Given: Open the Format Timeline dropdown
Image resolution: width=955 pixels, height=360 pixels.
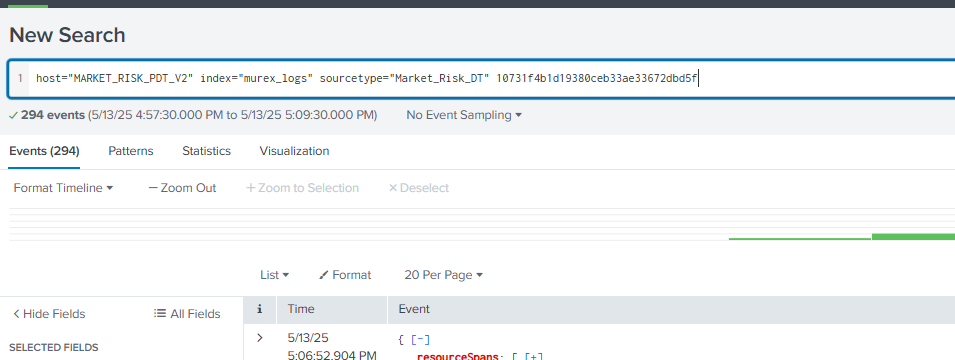Looking at the screenshot, I should pyautogui.click(x=63, y=188).
